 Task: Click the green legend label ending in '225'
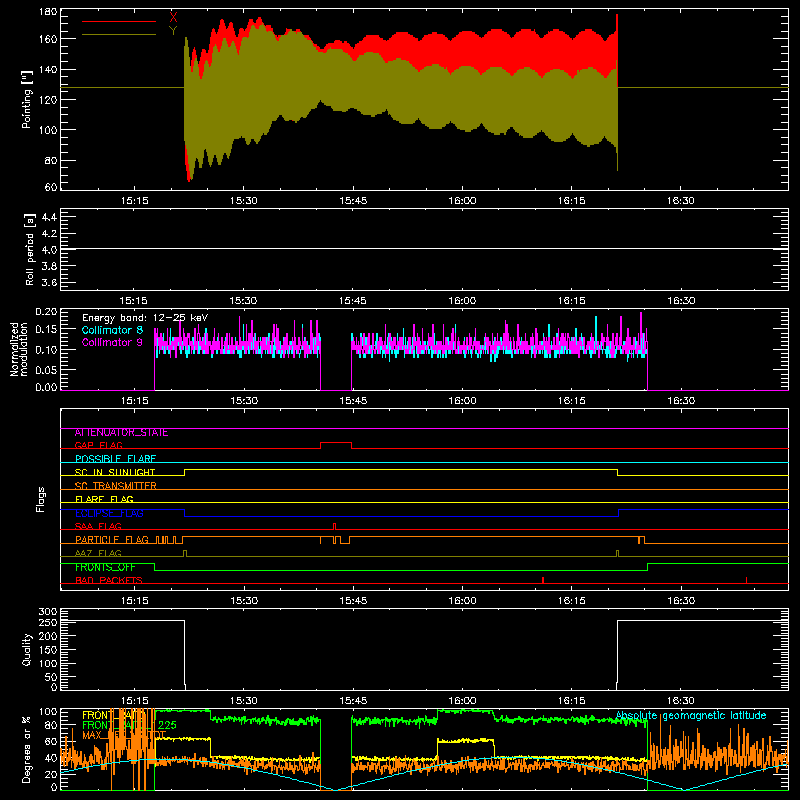click(x=129, y=725)
